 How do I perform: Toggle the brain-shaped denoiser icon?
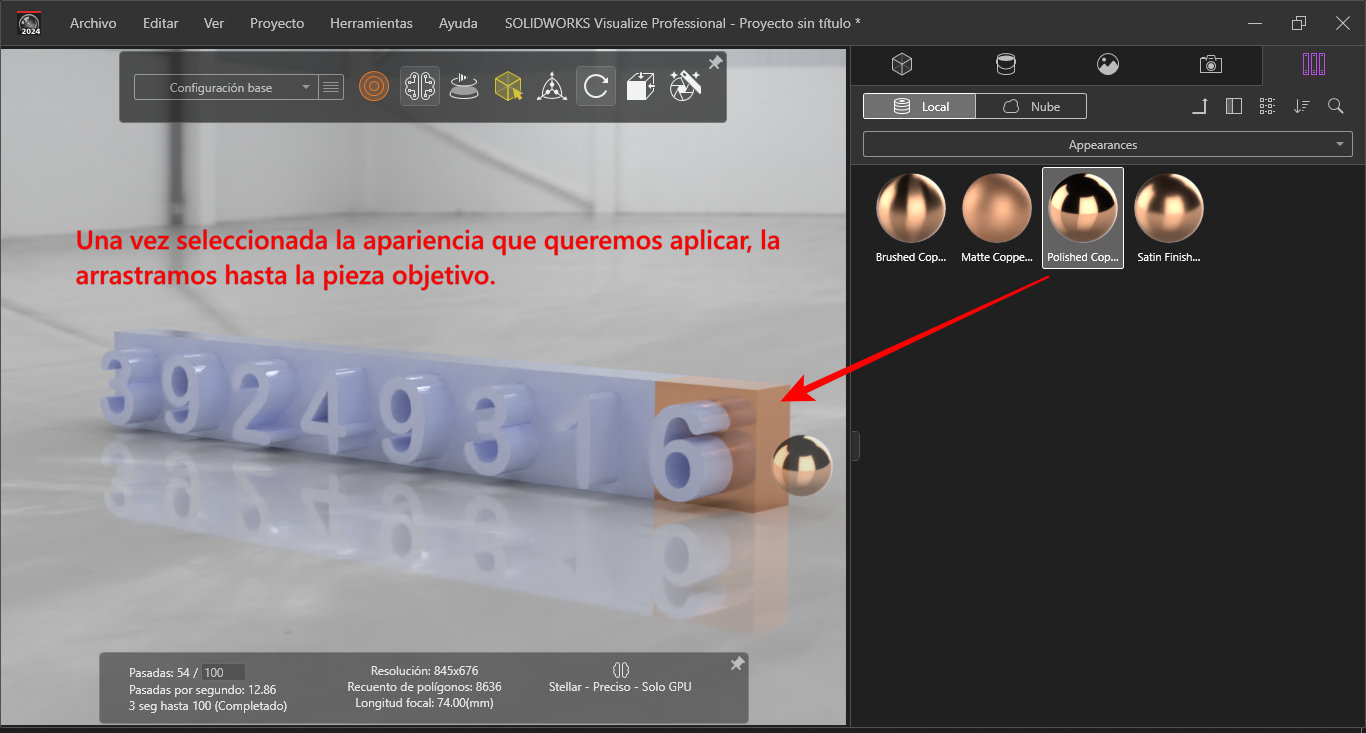click(419, 87)
